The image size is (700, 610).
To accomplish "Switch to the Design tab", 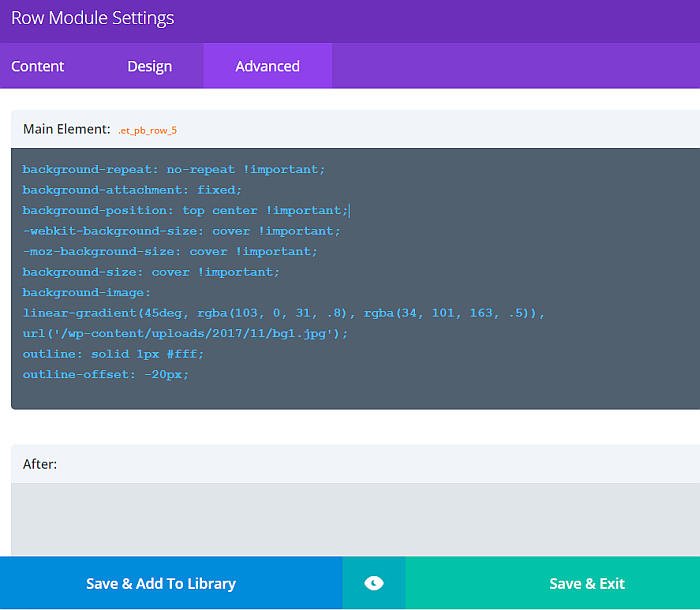I will tap(149, 66).
